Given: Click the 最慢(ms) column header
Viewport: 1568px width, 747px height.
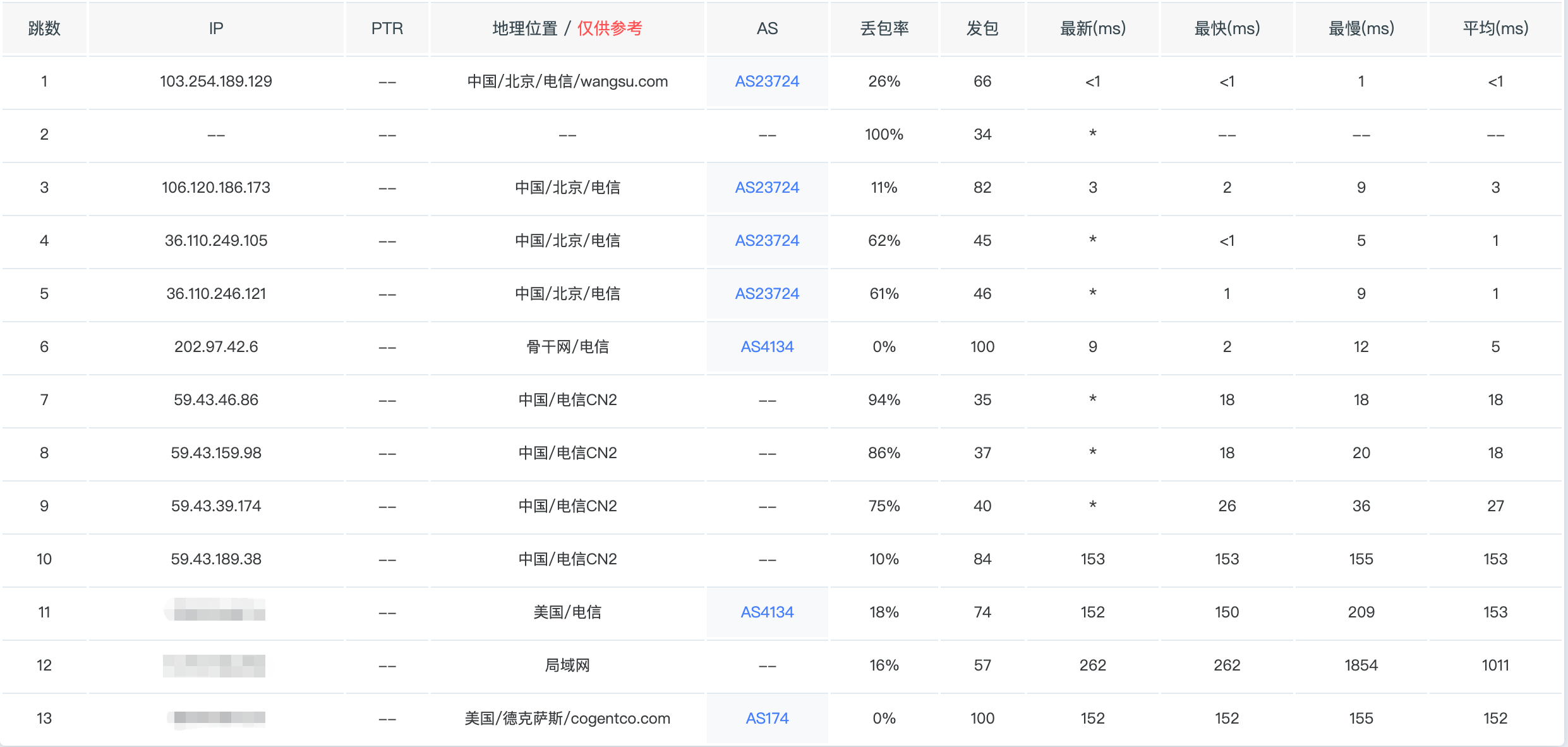Looking at the screenshot, I should pos(1361,28).
